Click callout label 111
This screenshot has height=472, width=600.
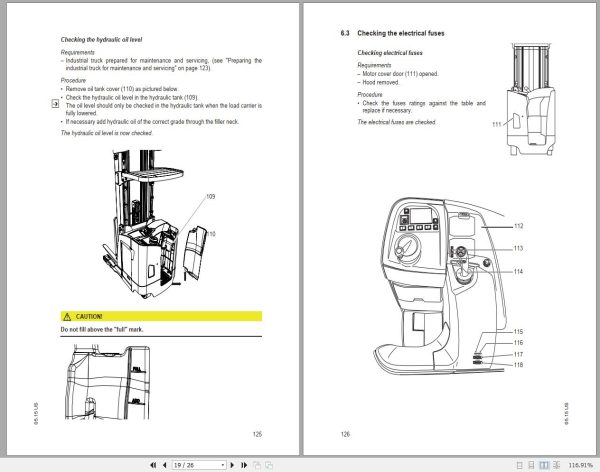[496, 124]
